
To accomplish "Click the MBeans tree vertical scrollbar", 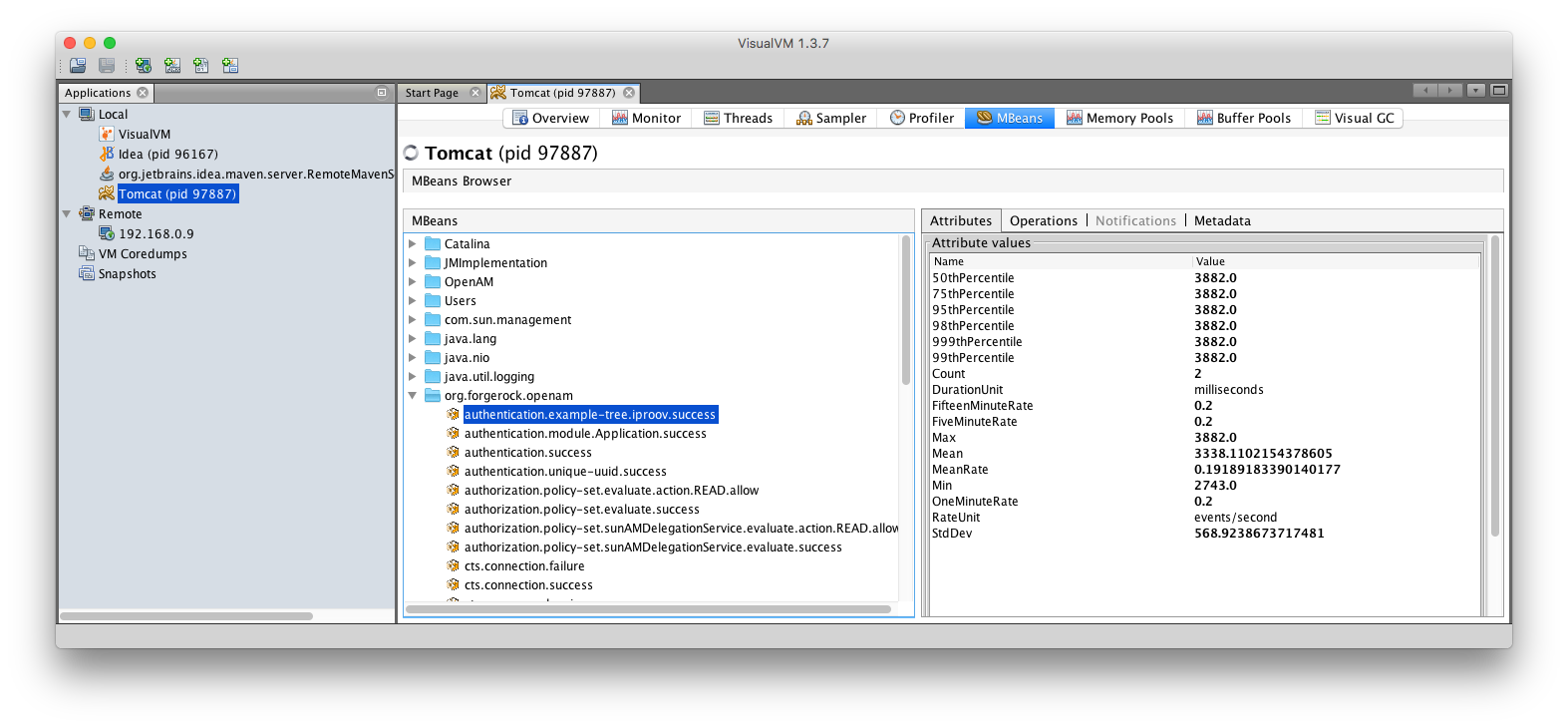I will [x=906, y=310].
